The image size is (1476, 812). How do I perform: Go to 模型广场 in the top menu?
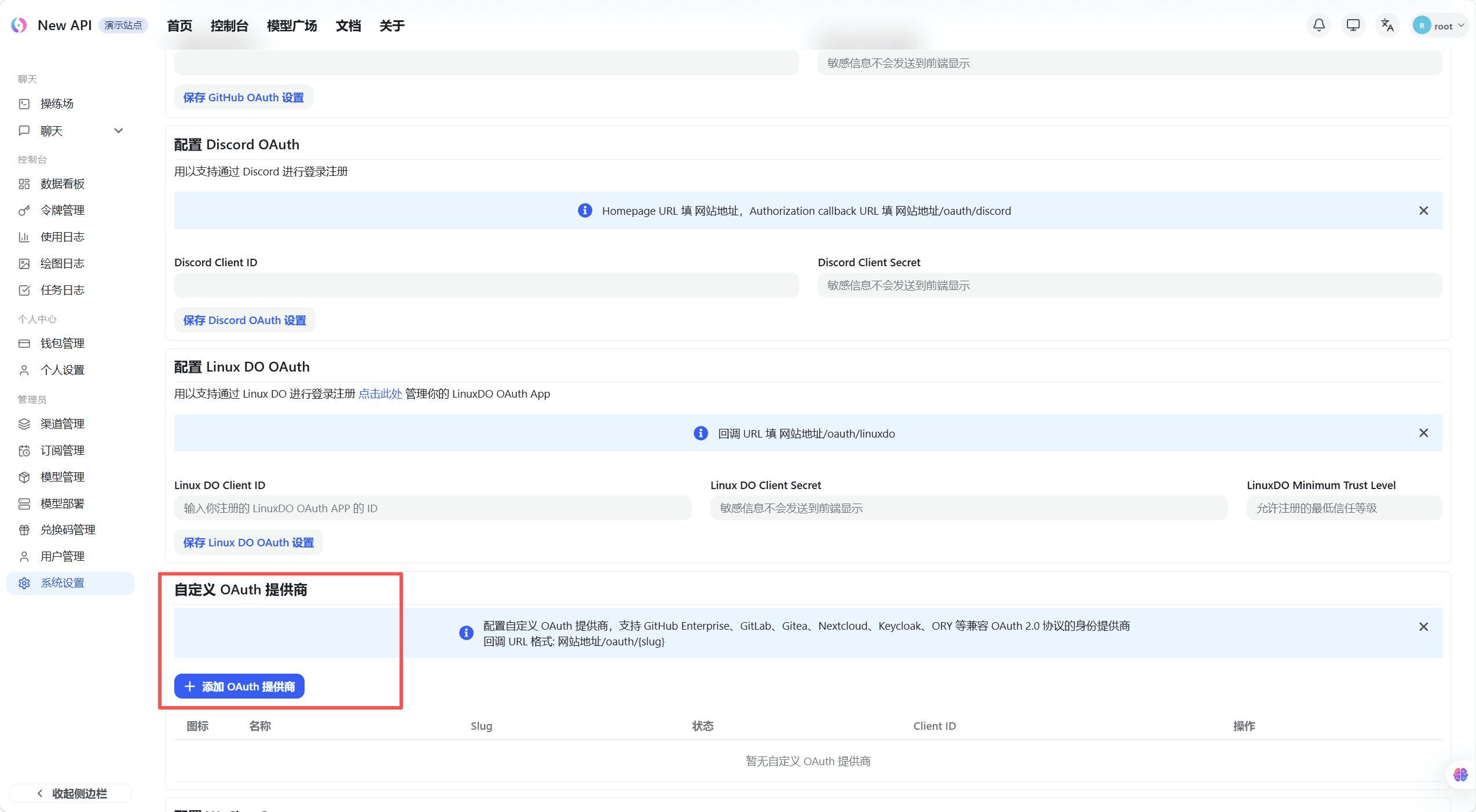click(x=291, y=25)
